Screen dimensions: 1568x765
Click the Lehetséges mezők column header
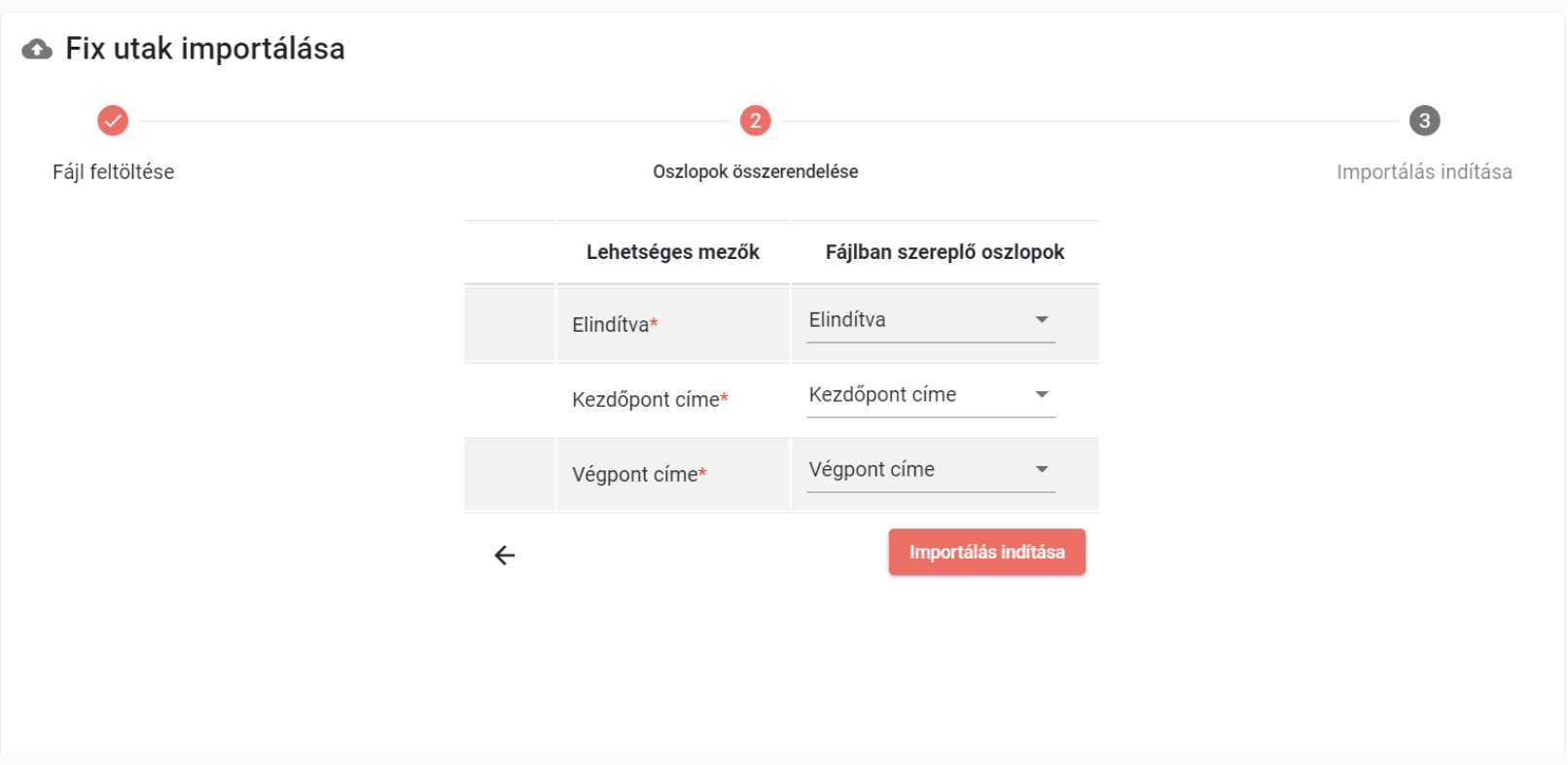[673, 252]
